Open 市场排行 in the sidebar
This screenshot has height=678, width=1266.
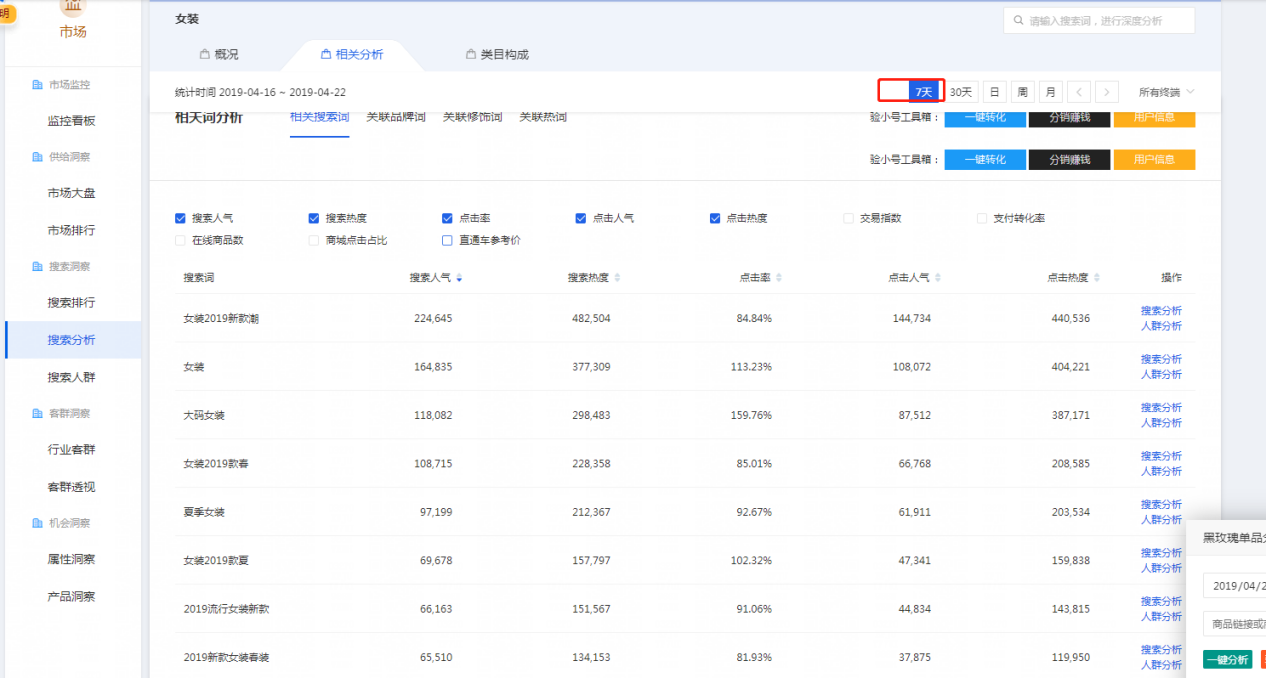(x=72, y=230)
